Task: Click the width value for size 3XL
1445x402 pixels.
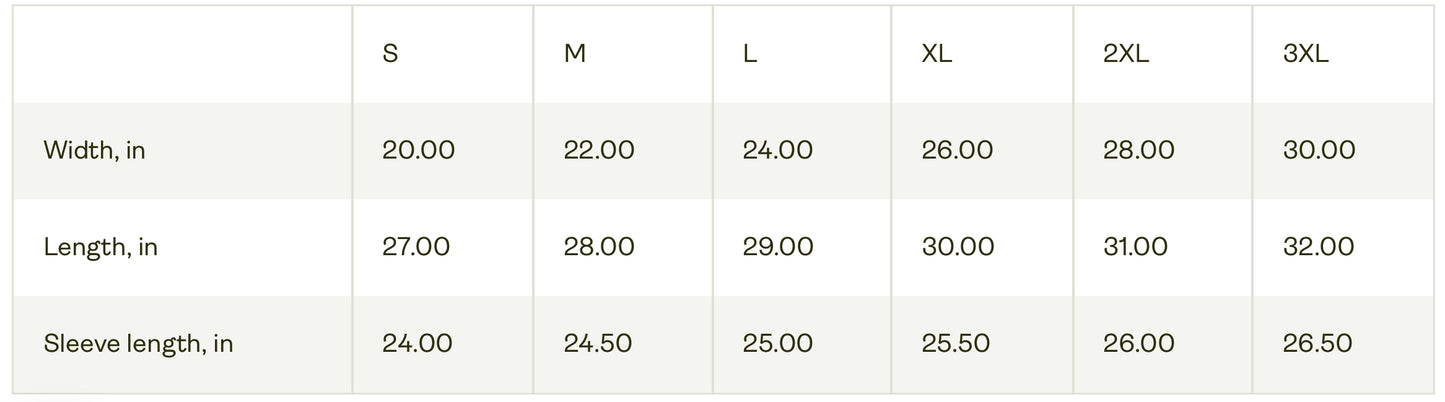Action: coord(1319,151)
